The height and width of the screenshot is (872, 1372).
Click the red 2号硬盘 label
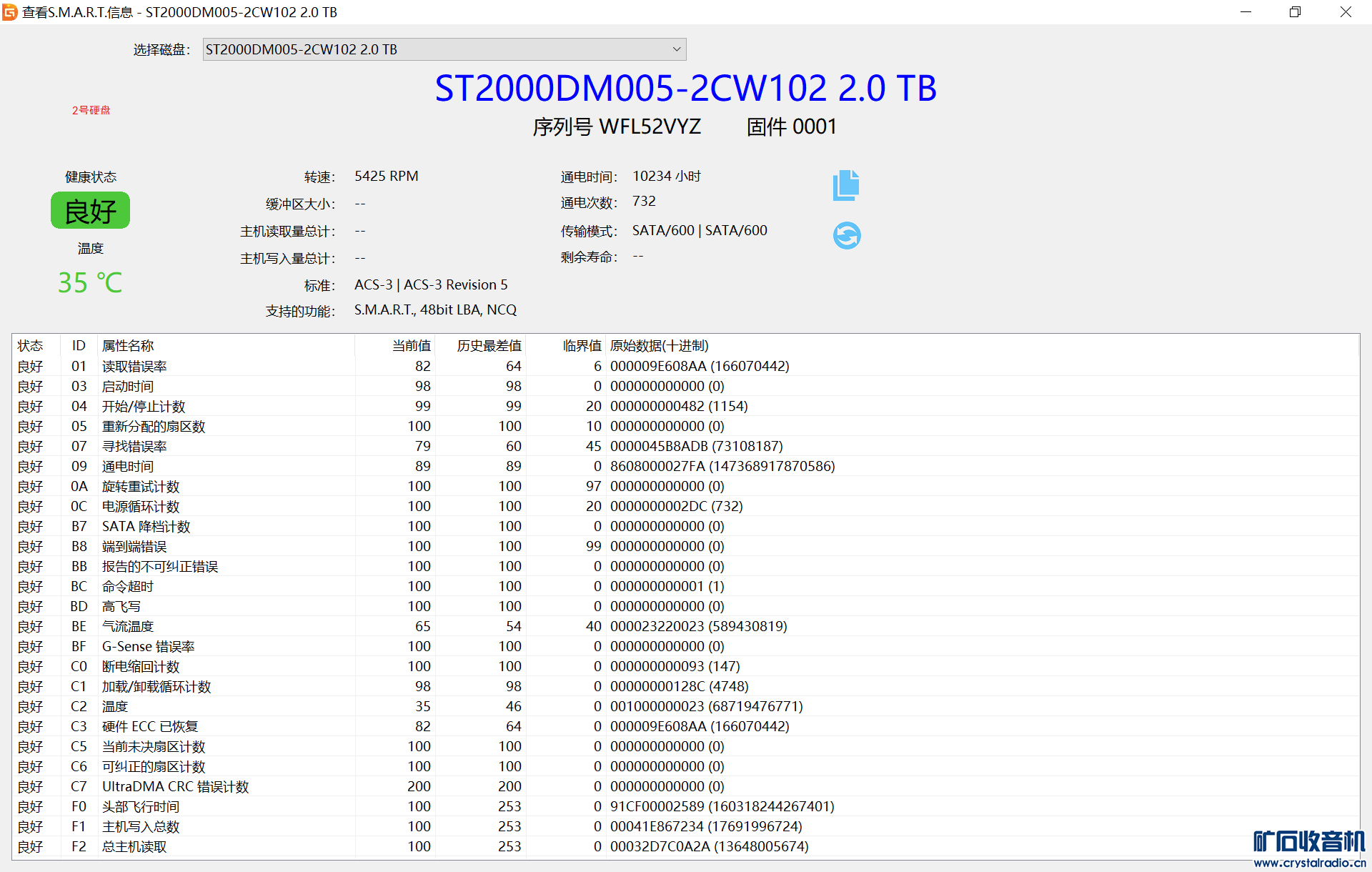pyautogui.click(x=91, y=110)
